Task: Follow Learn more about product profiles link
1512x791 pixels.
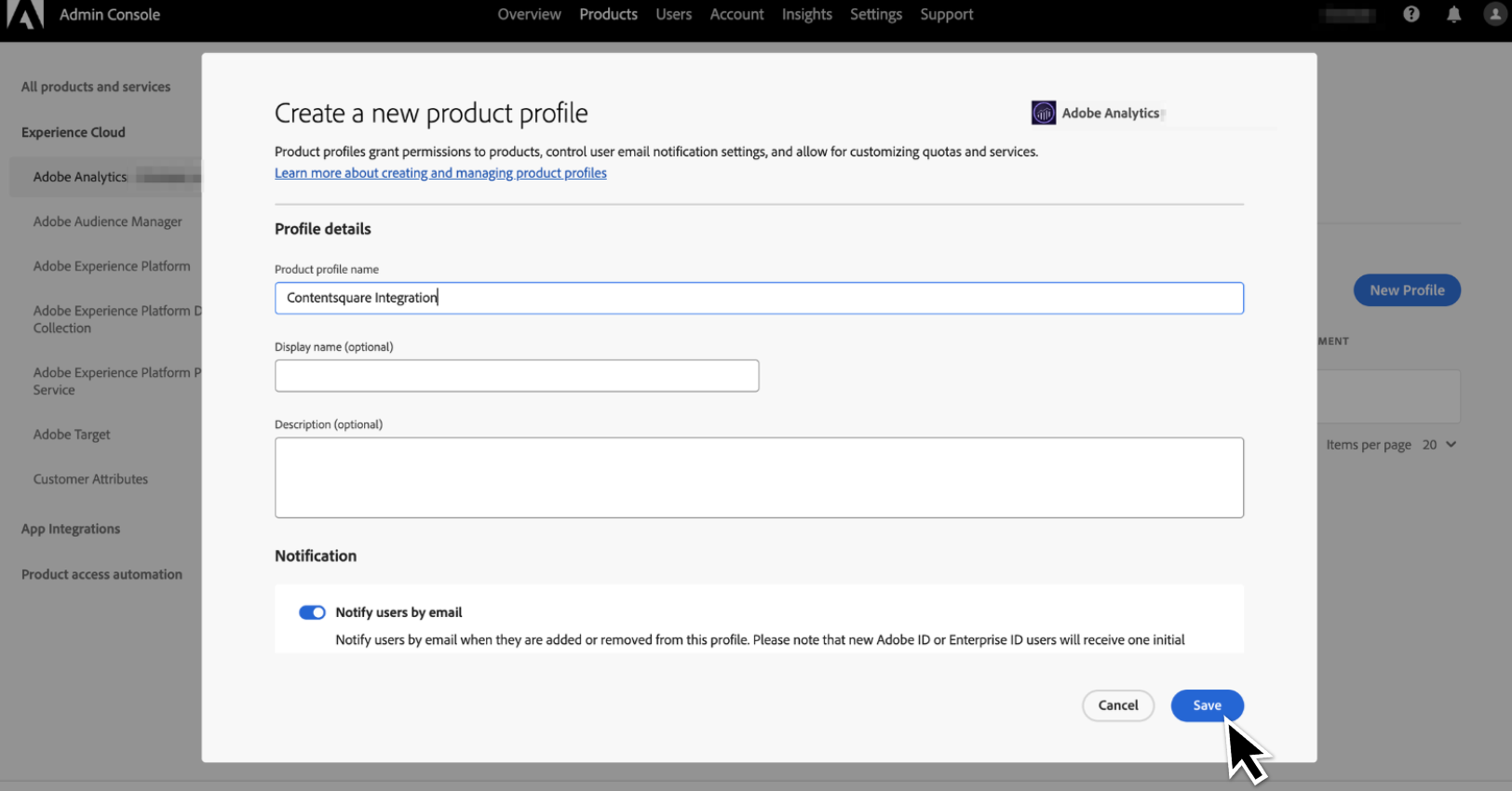Action: pos(440,173)
